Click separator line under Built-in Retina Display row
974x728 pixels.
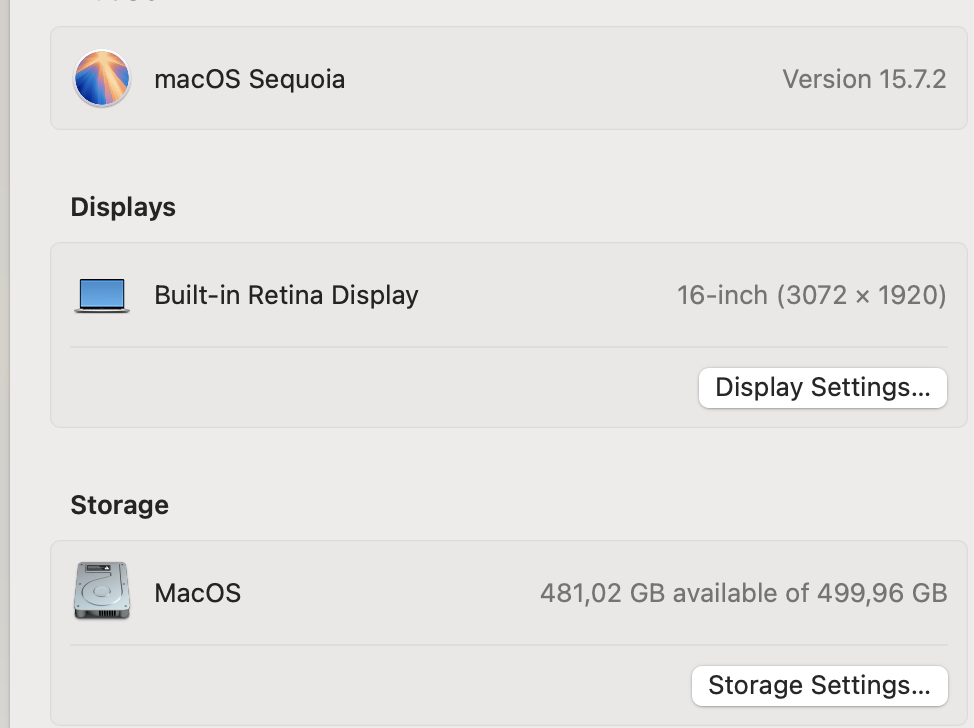click(x=508, y=347)
